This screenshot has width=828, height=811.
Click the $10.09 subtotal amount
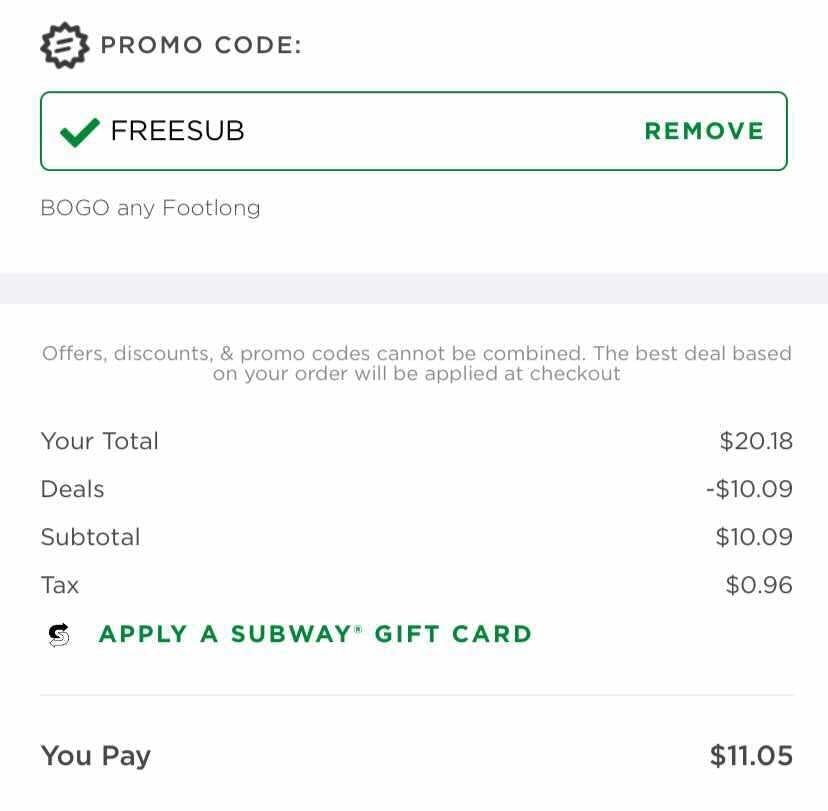pos(754,537)
